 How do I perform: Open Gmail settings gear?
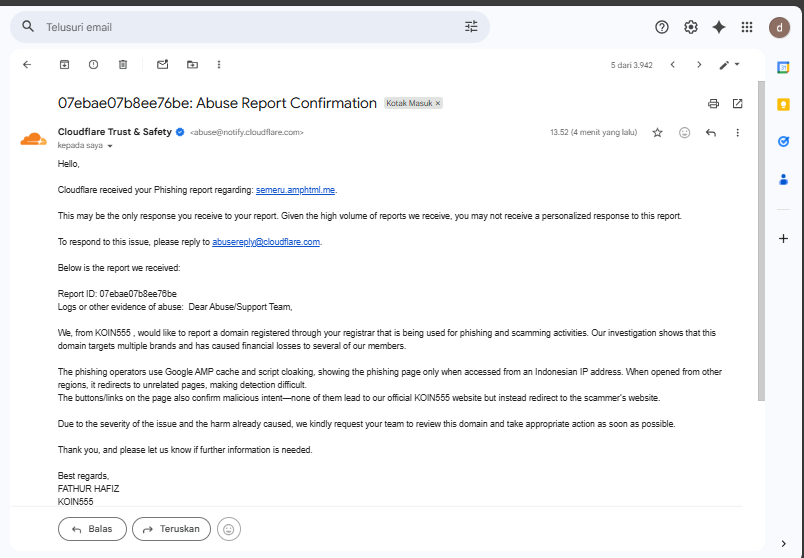coord(691,27)
